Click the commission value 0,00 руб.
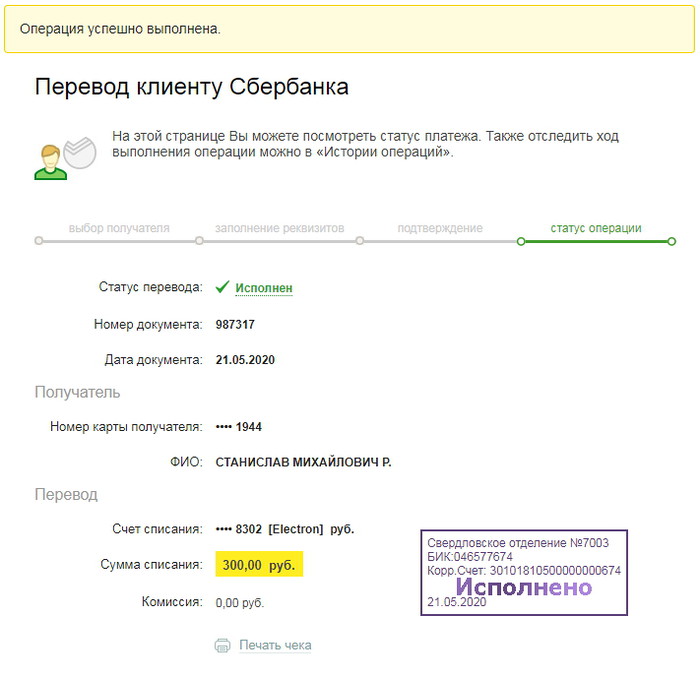The image size is (700, 678). [240, 603]
